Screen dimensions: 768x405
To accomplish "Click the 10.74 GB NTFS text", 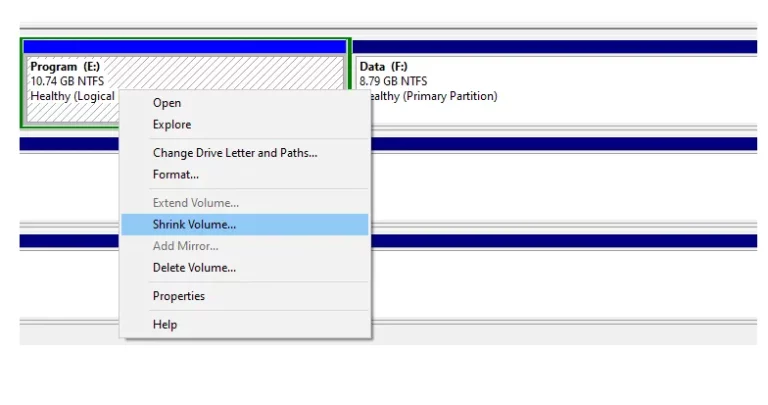I will click(x=67, y=81).
